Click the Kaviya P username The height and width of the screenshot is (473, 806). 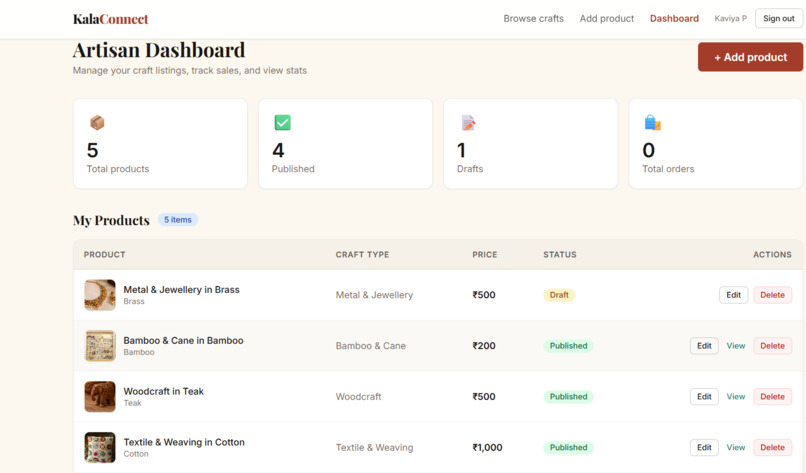click(x=730, y=19)
